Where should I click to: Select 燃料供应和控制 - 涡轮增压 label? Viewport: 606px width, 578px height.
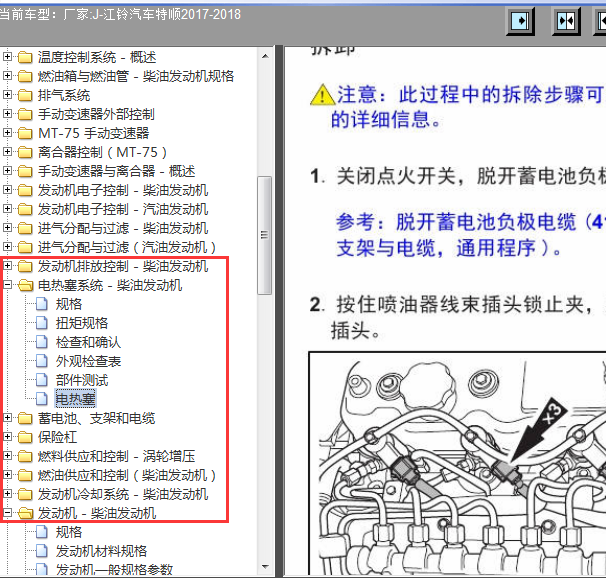(x=116, y=456)
